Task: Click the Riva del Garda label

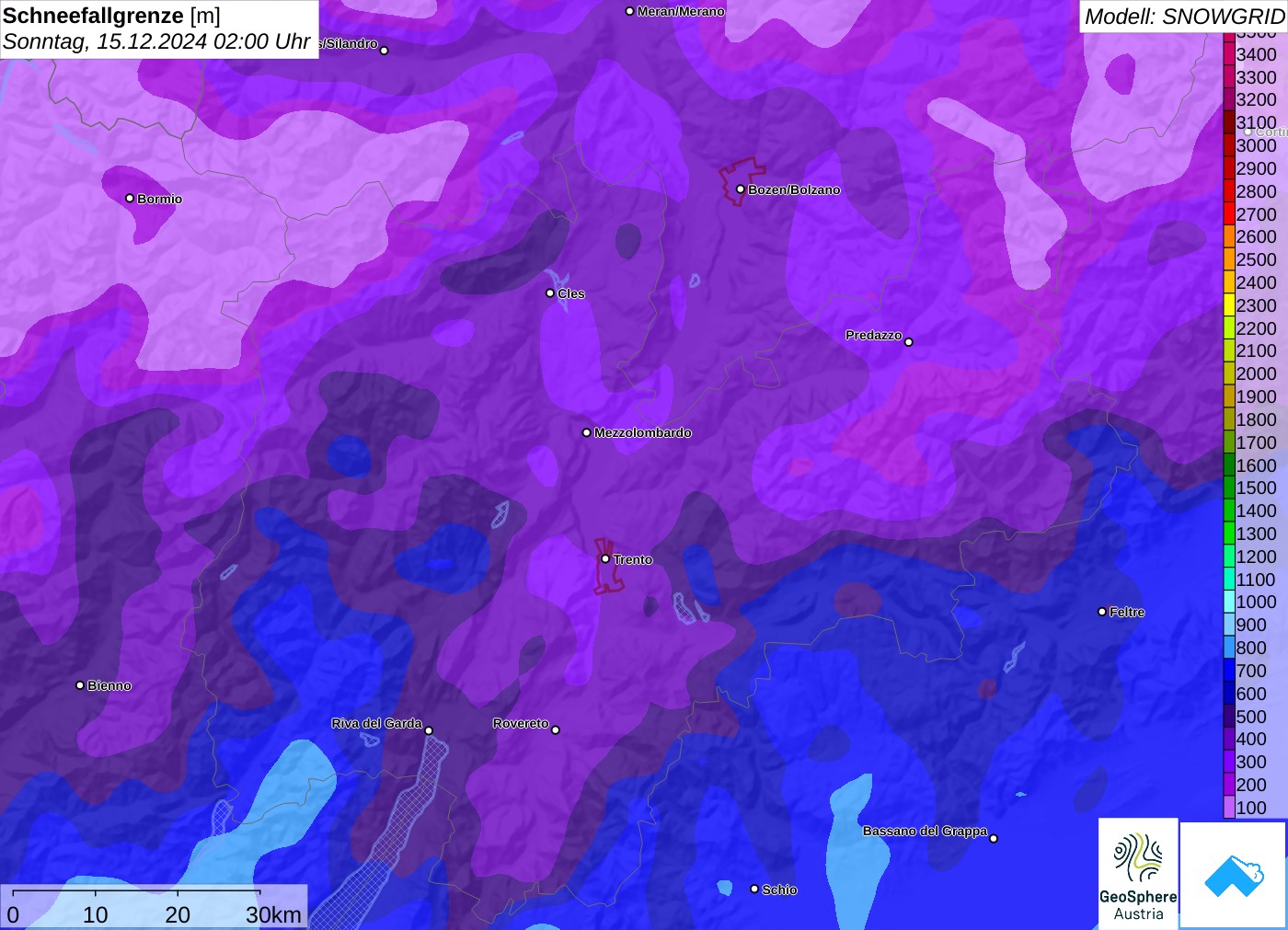Action: click(x=377, y=723)
